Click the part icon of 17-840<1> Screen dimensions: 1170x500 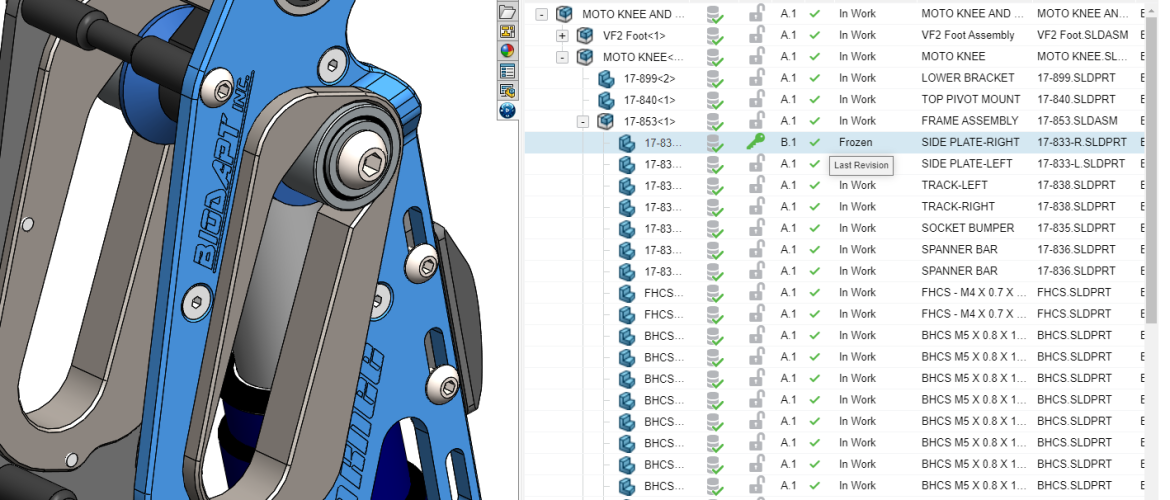[x=606, y=100]
